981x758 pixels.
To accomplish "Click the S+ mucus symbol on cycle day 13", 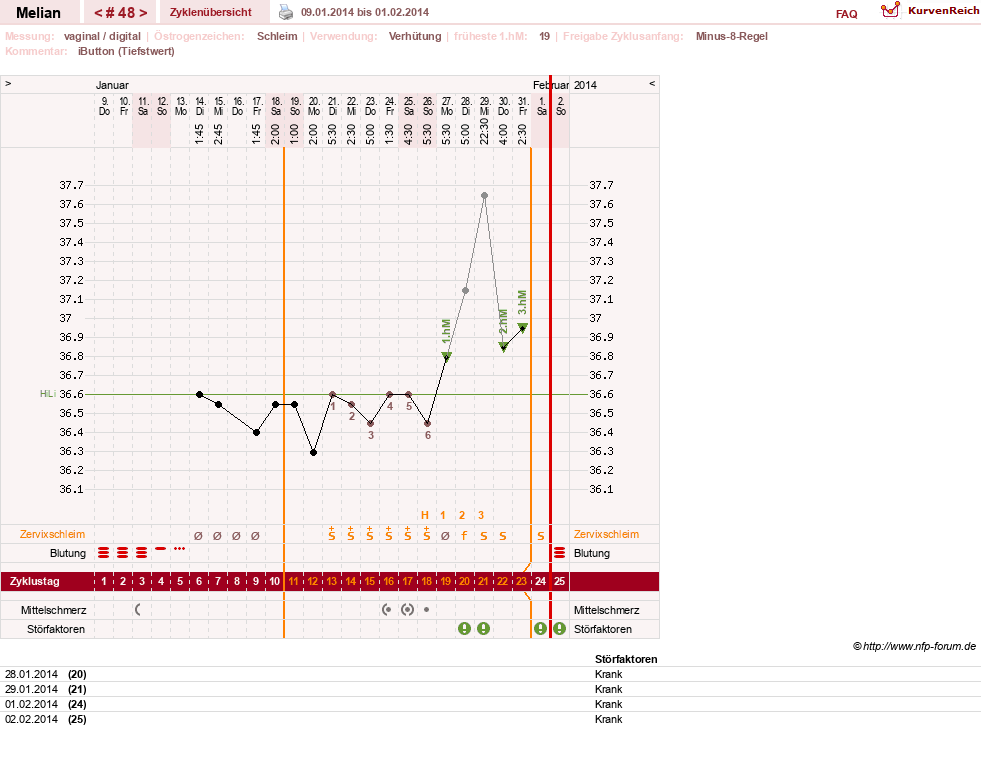I will [332, 533].
